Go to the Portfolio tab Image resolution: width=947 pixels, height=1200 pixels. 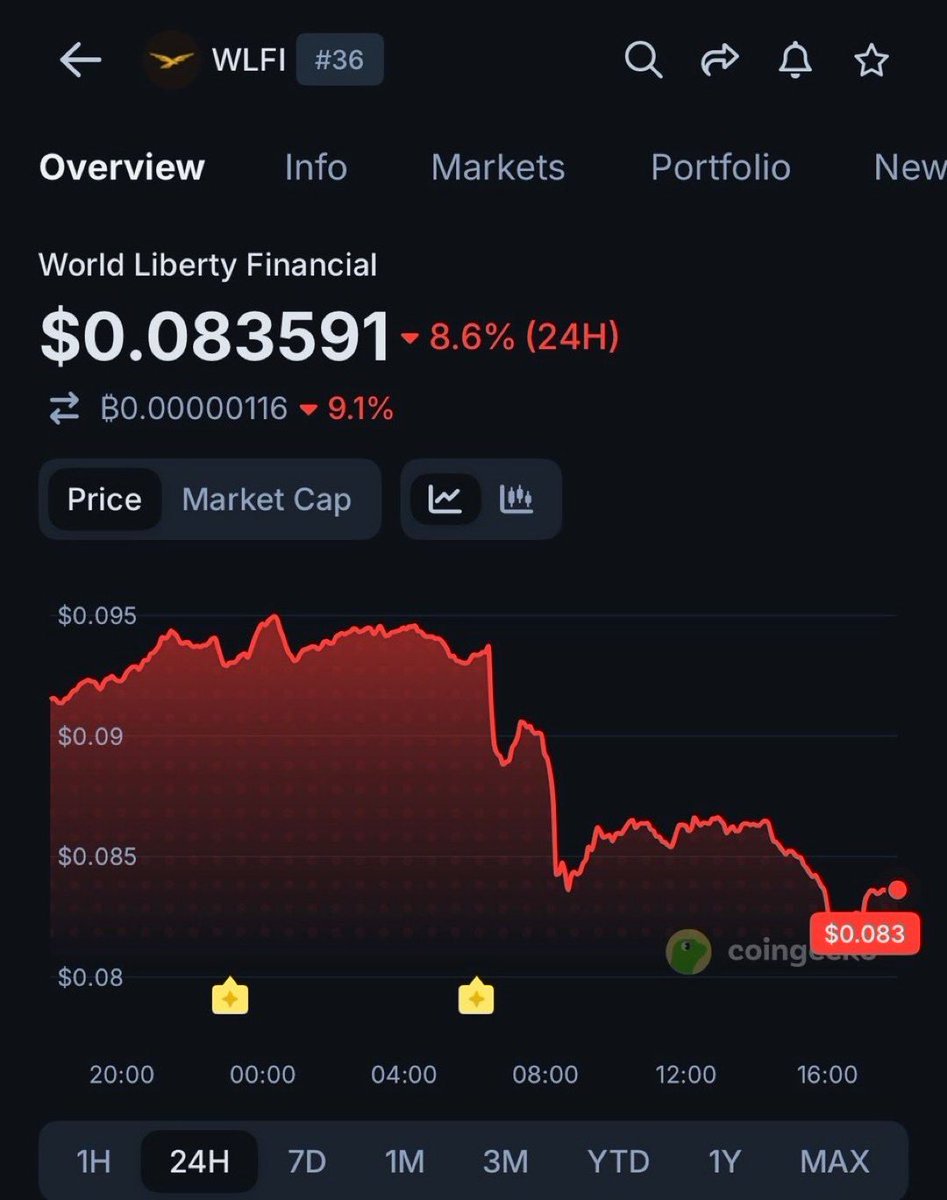tap(720, 167)
